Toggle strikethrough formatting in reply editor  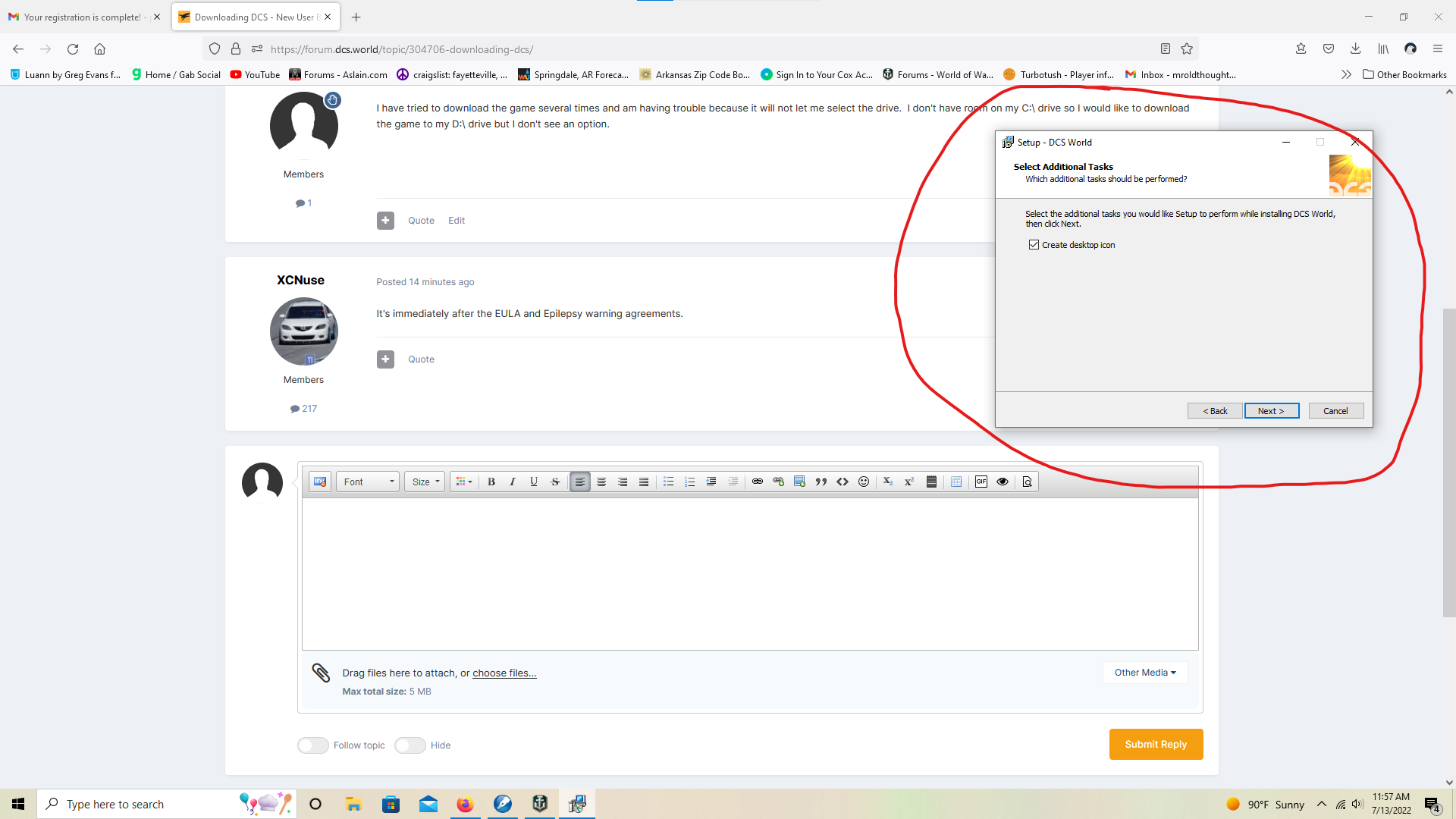[x=555, y=482]
